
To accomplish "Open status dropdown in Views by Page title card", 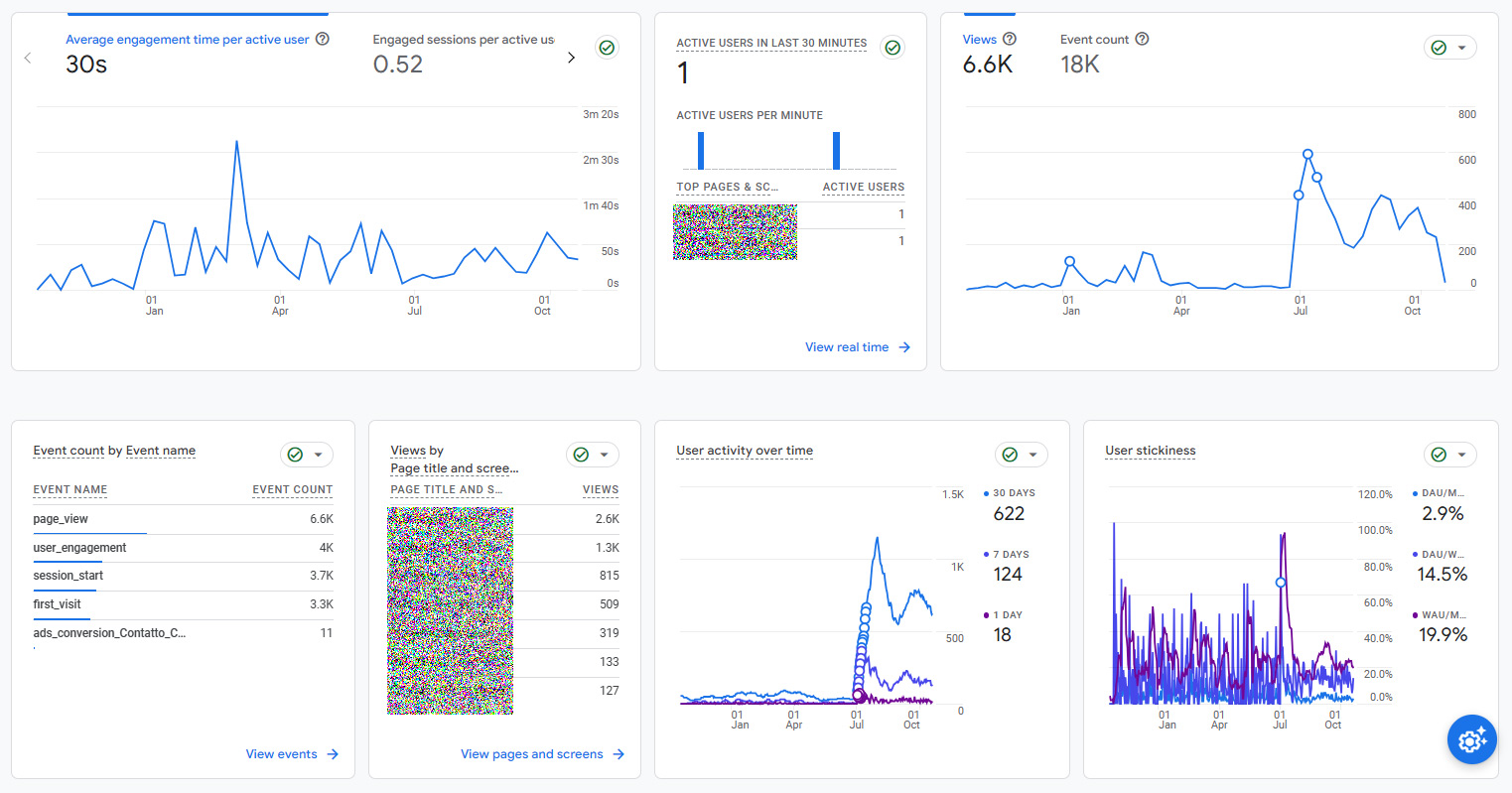I will click(593, 455).
